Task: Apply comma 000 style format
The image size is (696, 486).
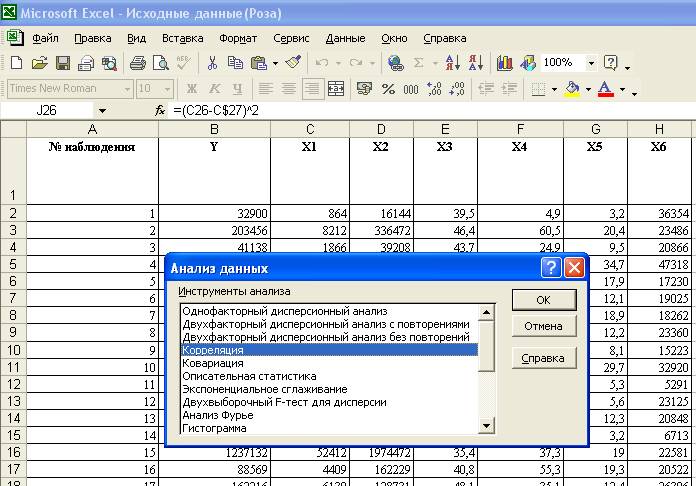Action: 411,89
